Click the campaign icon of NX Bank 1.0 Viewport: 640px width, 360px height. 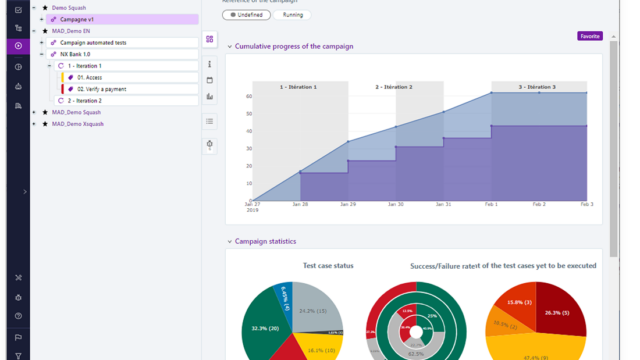[53, 54]
